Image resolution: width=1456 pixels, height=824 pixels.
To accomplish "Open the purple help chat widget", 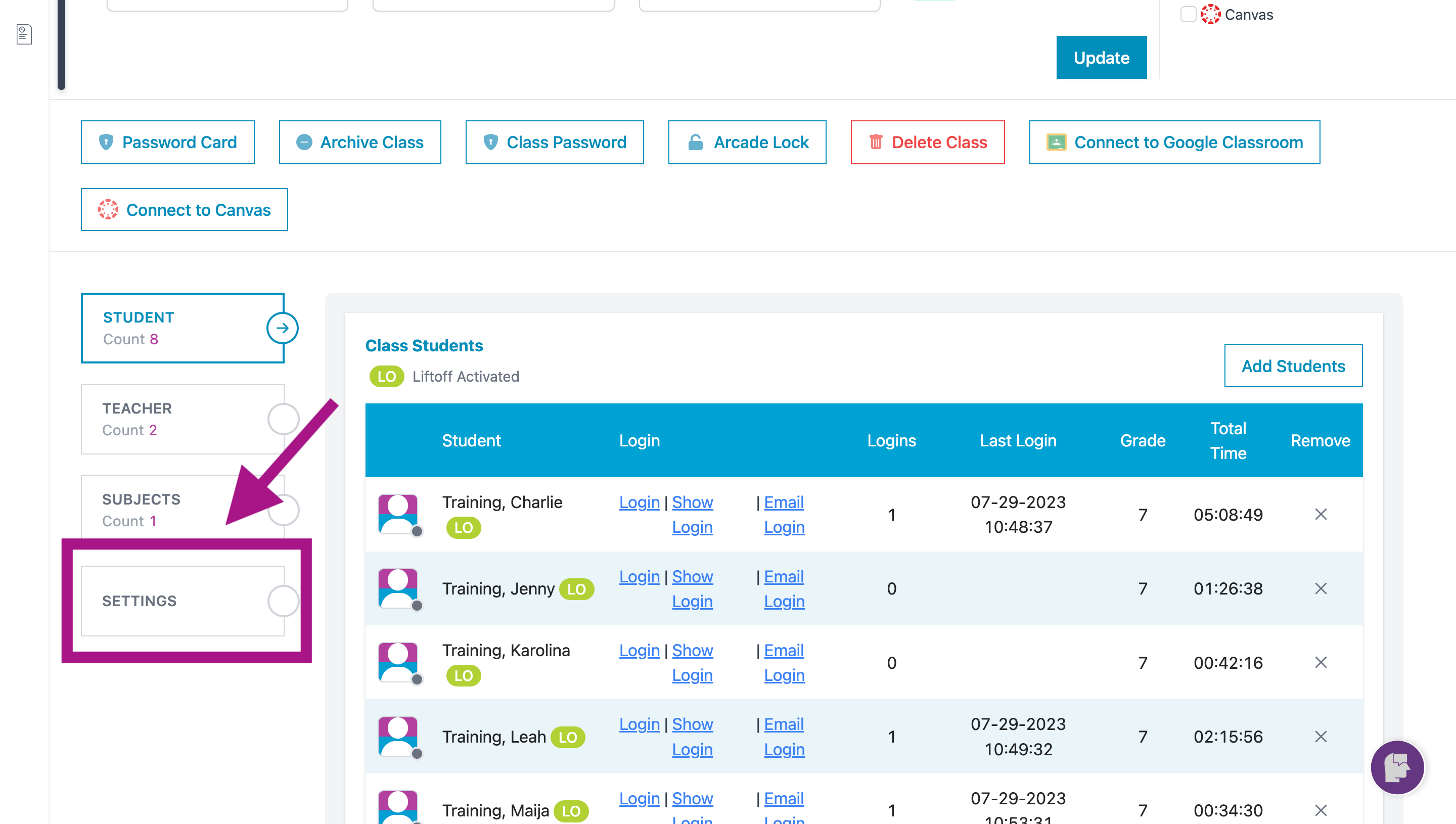I will pyautogui.click(x=1396, y=767).
